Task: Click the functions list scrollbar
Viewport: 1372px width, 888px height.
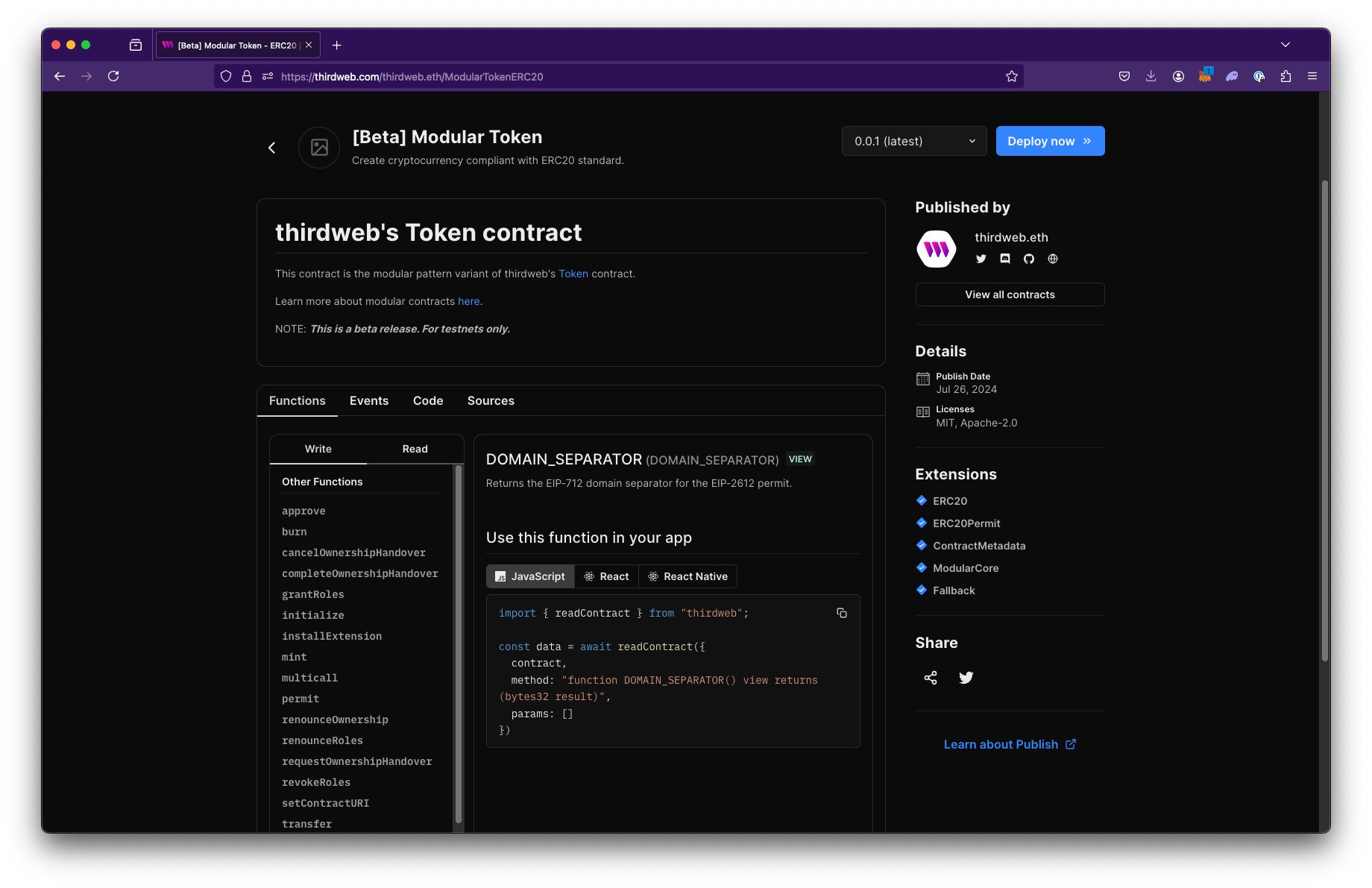Action: pos(459,645)
